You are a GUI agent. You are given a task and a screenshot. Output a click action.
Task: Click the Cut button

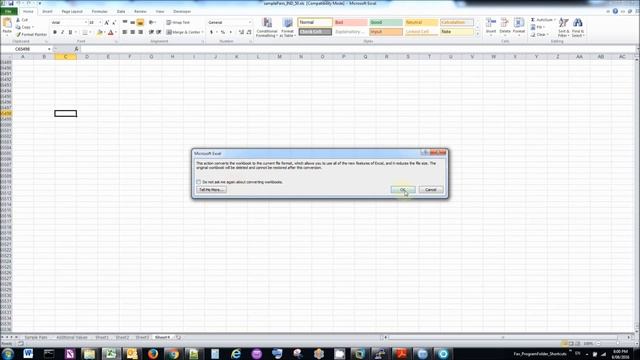tap(22, 20)
